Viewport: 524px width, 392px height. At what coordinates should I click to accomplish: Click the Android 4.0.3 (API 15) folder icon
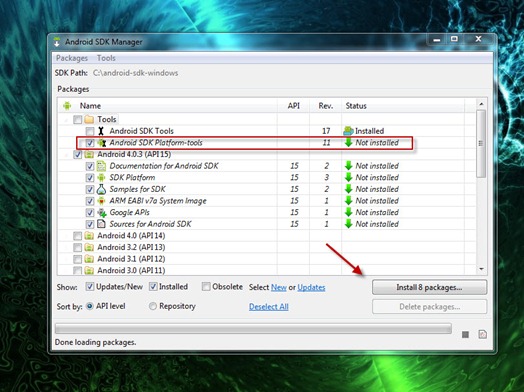point(89,154)
